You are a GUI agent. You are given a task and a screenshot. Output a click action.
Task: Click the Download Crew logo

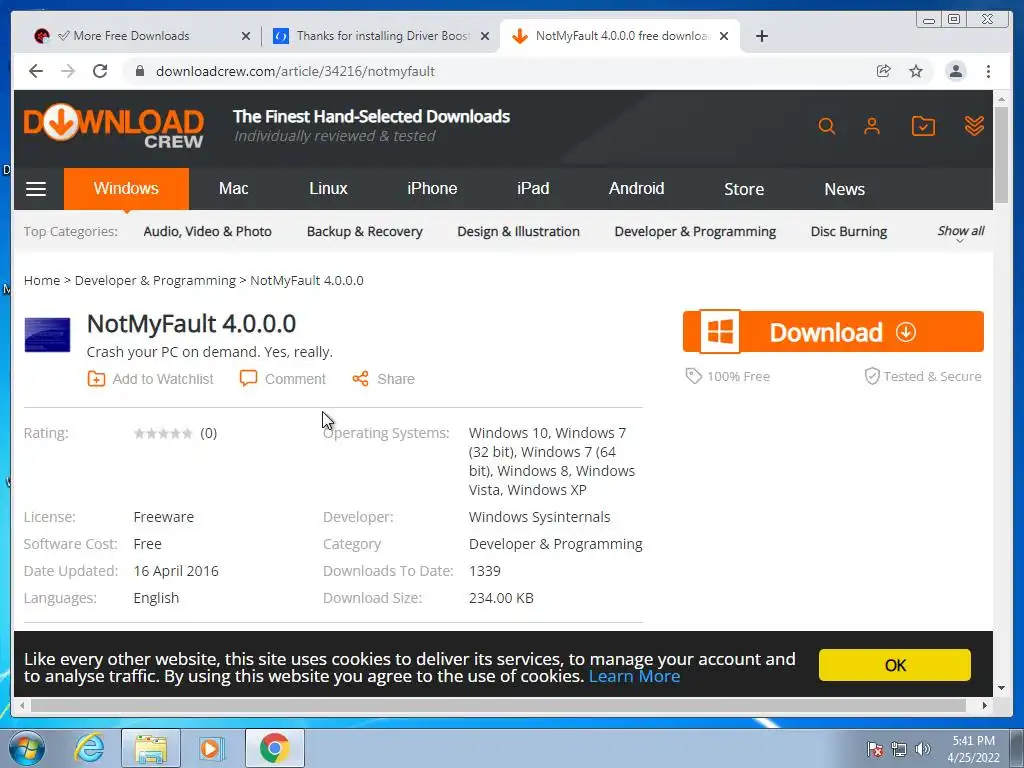[114, 125]
